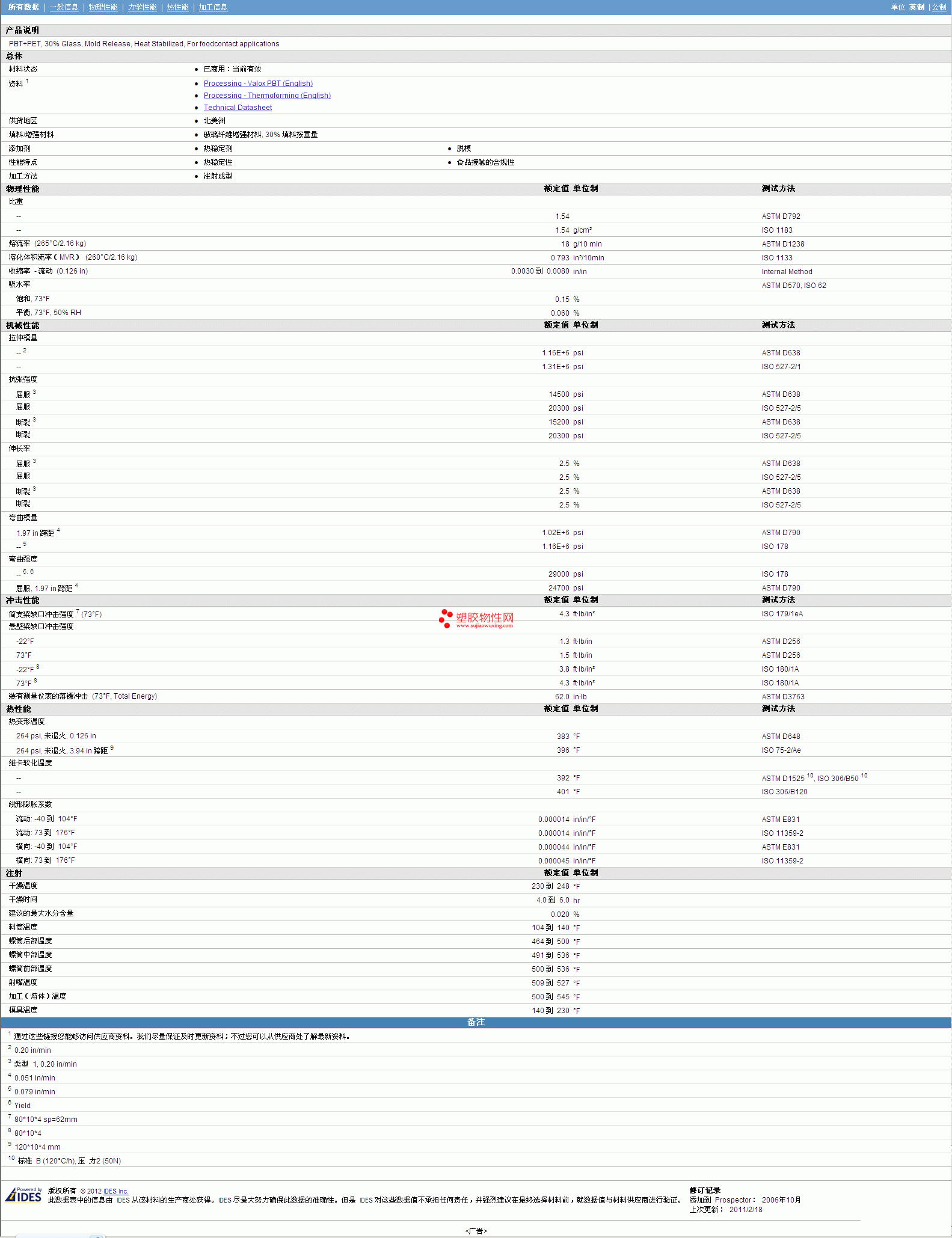Select the PBT+PET 30% Glass description text
This screenshot has height=1238, width=952.
144,44
